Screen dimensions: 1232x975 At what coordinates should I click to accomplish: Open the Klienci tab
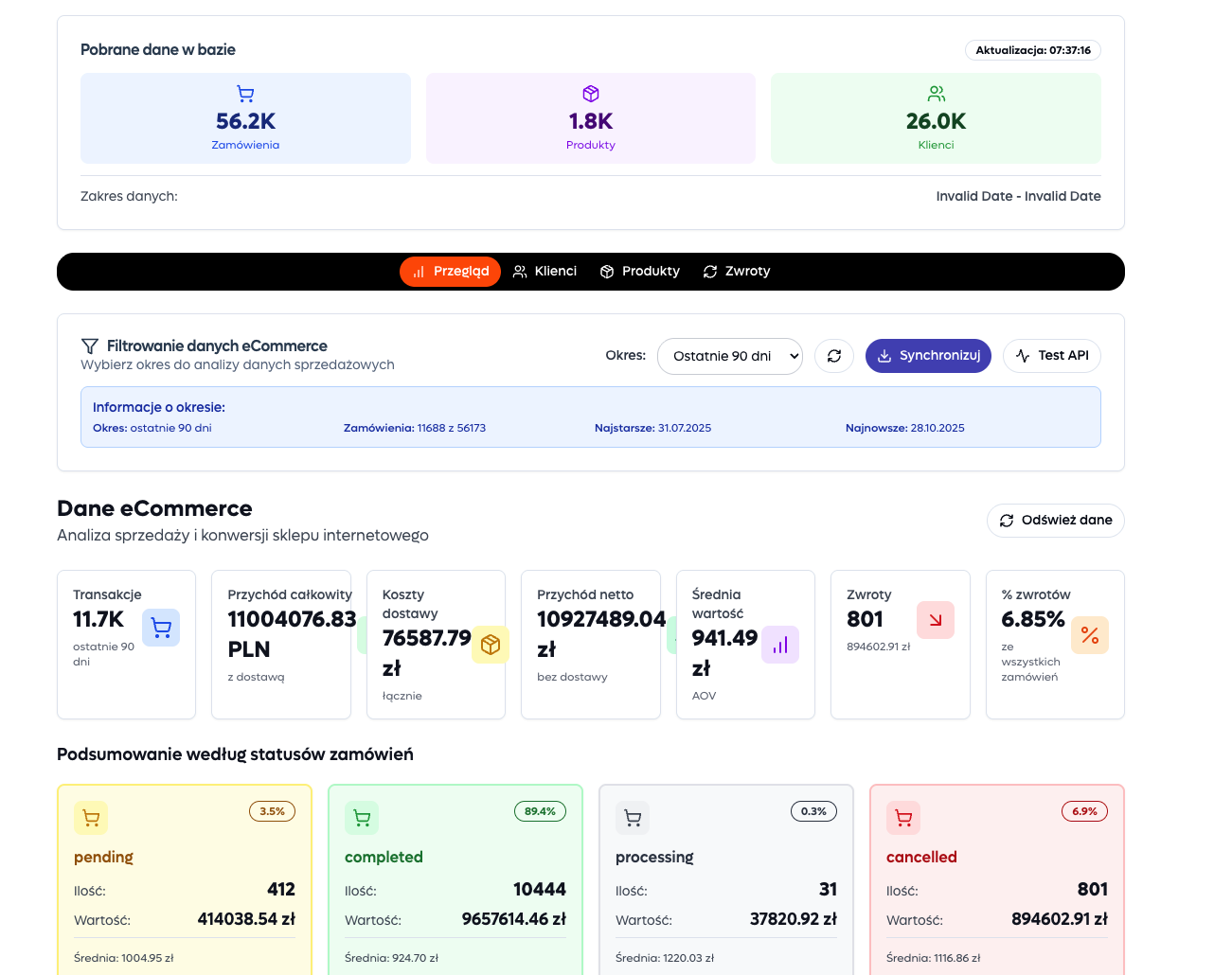tap(545, 272)
